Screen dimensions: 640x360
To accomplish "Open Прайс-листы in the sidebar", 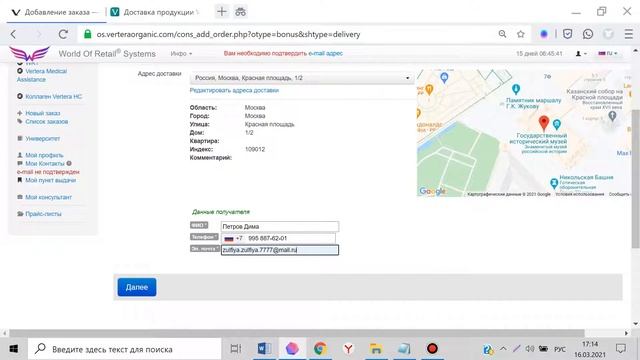I will coord(43,214).
